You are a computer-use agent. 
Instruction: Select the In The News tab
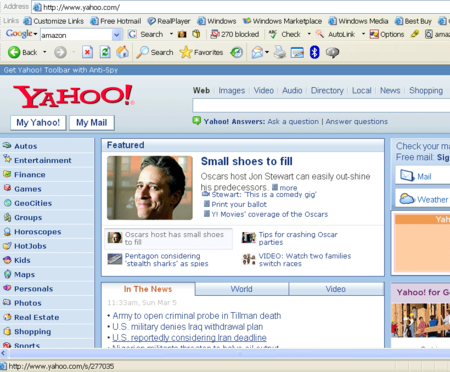[x=148, y=289]
